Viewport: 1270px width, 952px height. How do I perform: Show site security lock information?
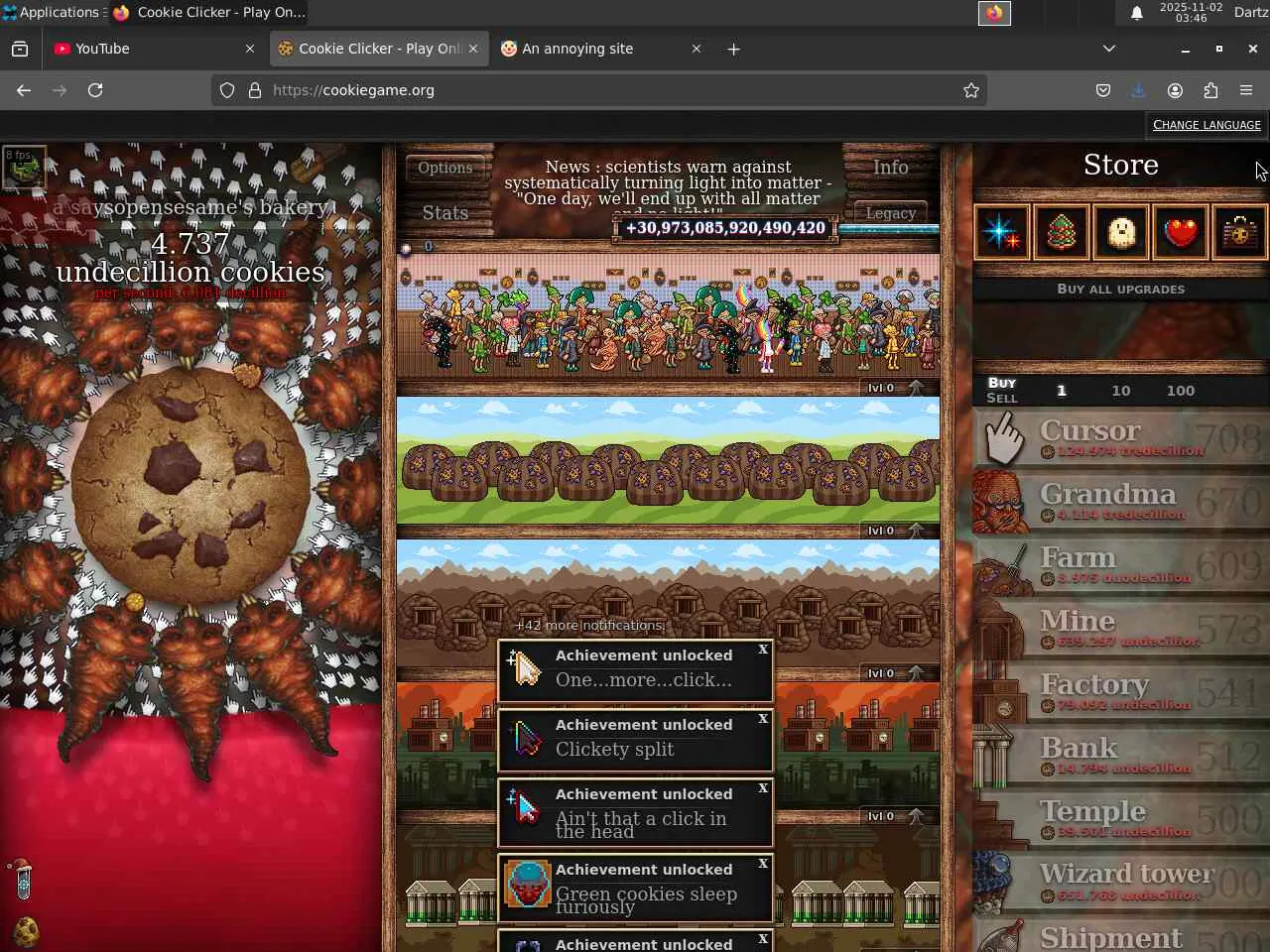pyautogui.click(x=255, y=90)
